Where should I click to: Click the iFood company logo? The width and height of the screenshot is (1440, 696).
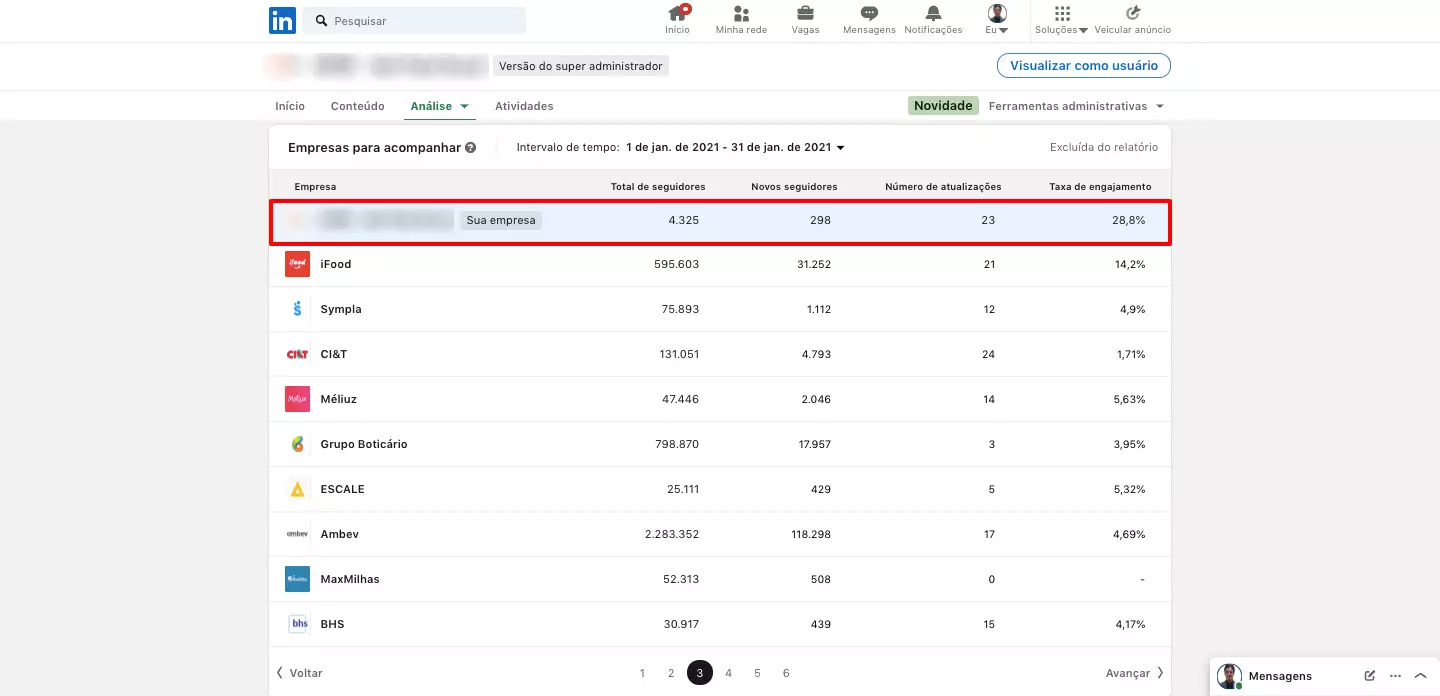(297, 264)
